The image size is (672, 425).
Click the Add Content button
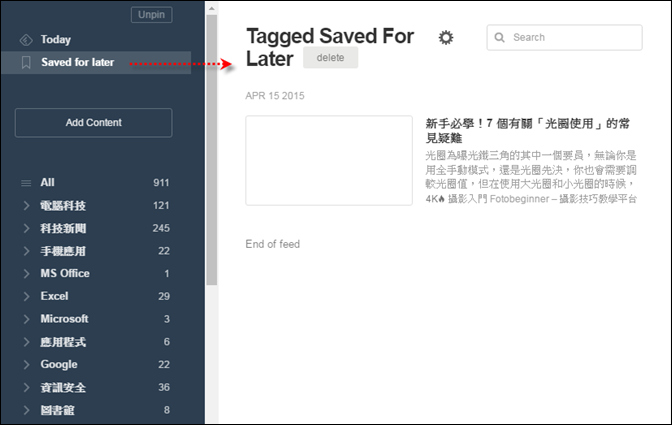[93, 123]
